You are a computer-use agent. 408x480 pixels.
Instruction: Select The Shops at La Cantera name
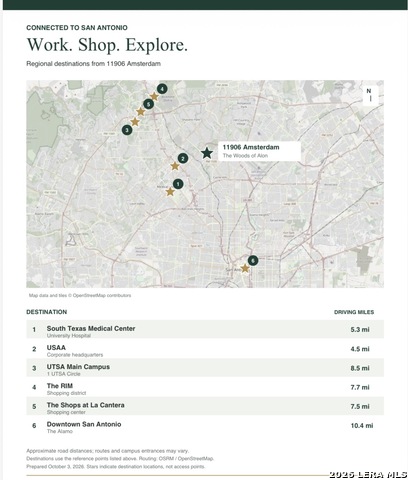click(x=86, y=405)
